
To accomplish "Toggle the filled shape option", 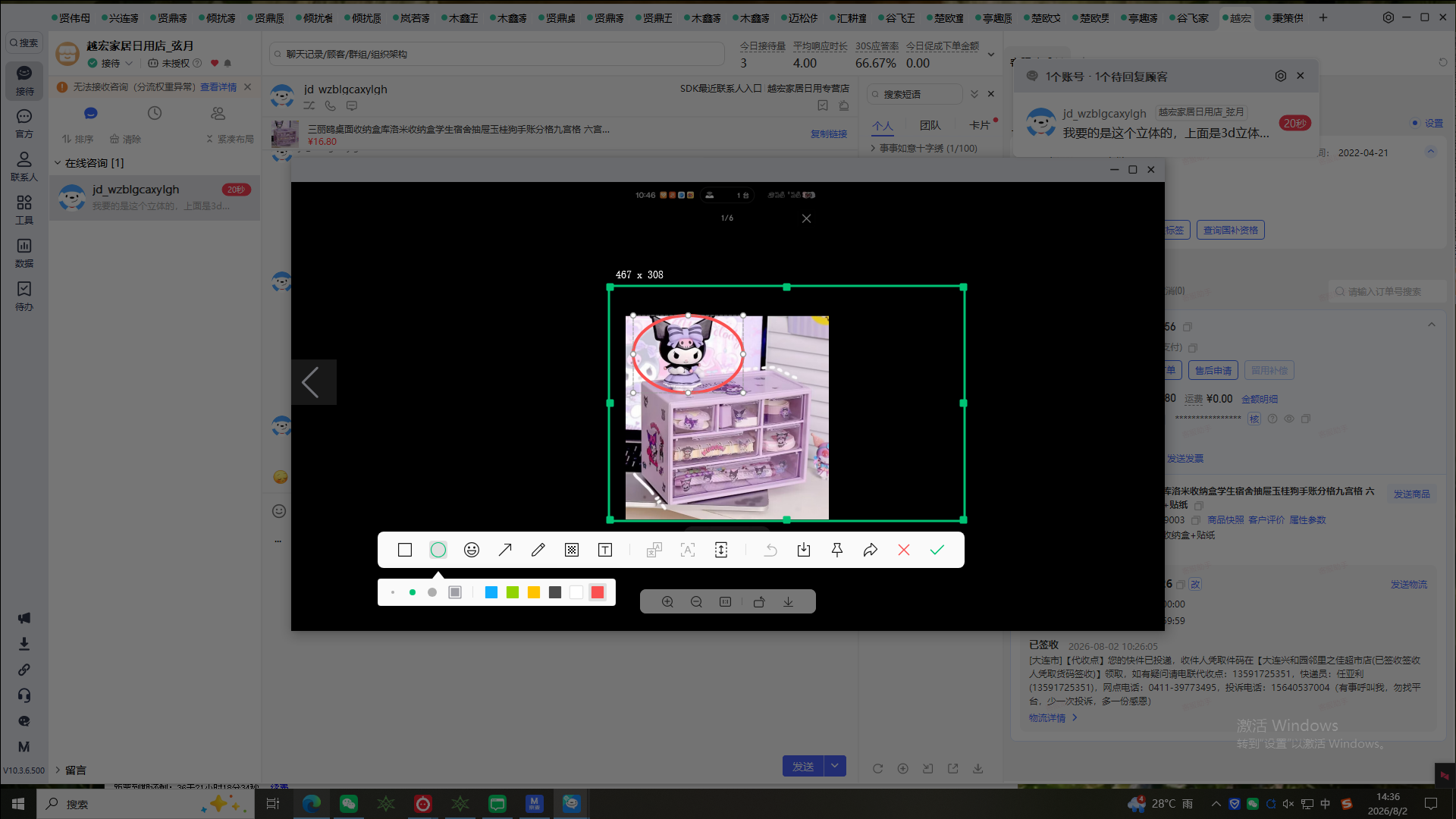I will tap(455, 592).
